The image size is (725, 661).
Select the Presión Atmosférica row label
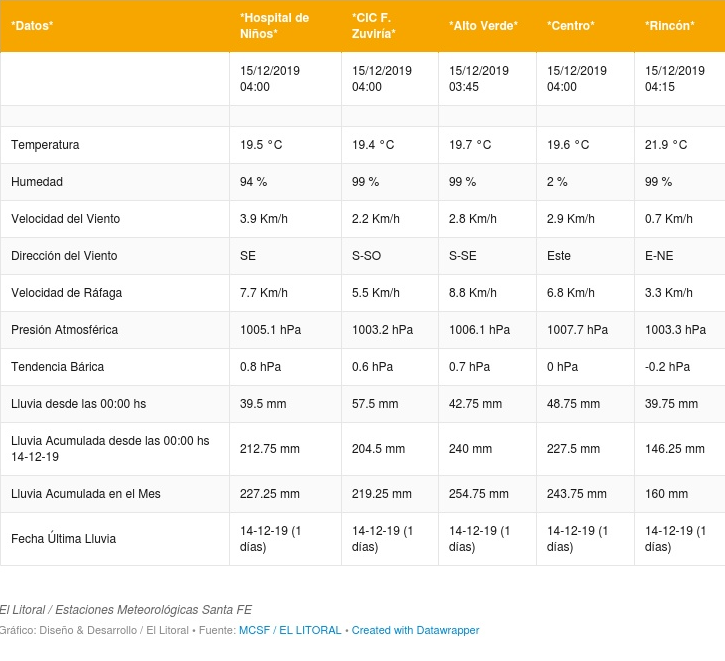click(x=65, y=330)
